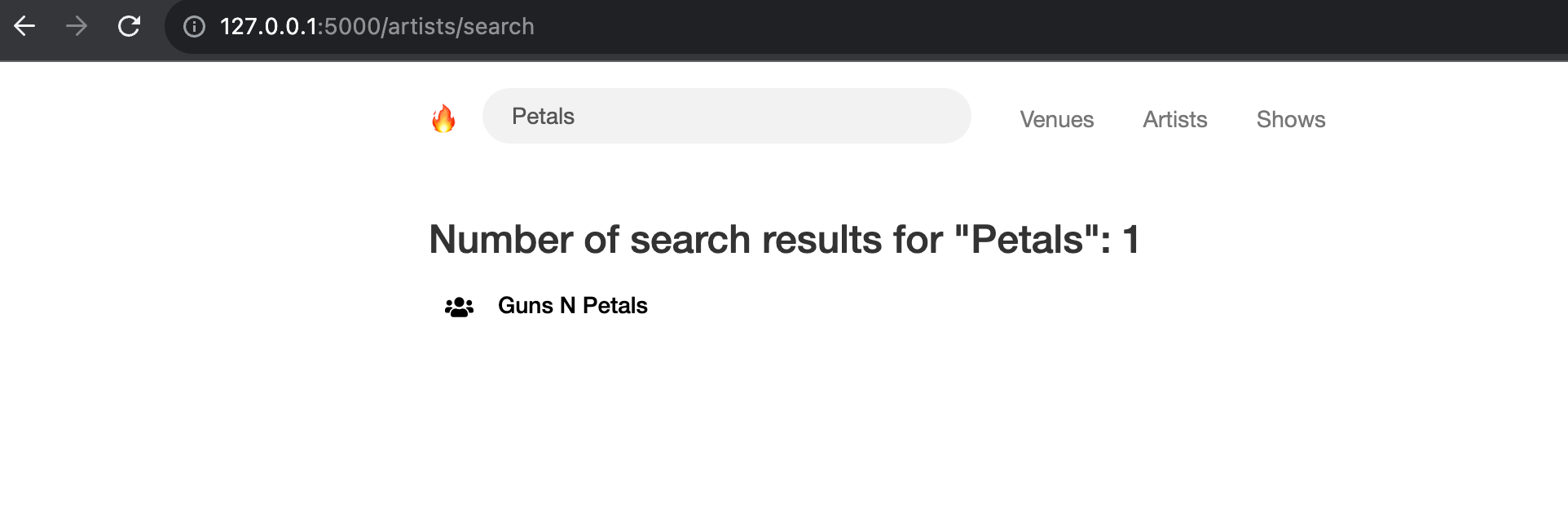Image resolution: width=1568 pixels, height=522 pixels.
Task: Click the result count number 1
Action: point(1130,240)
